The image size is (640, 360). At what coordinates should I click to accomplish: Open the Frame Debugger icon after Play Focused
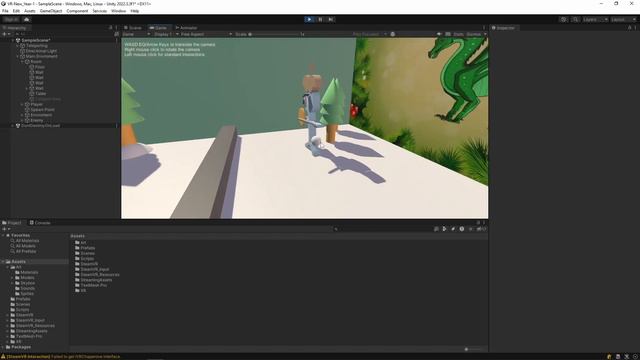[393, 34]
